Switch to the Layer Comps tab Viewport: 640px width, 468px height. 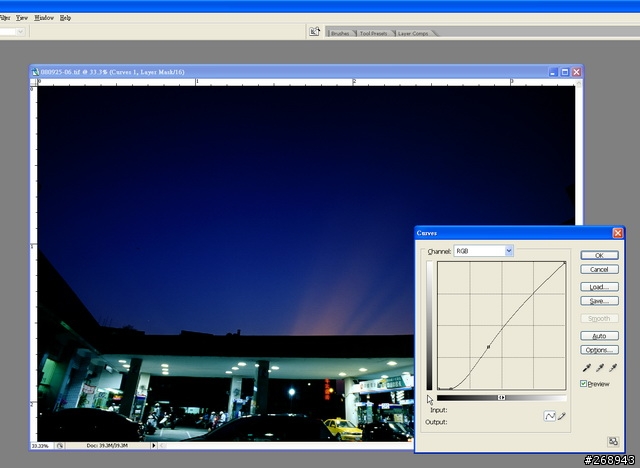point(413,33)
